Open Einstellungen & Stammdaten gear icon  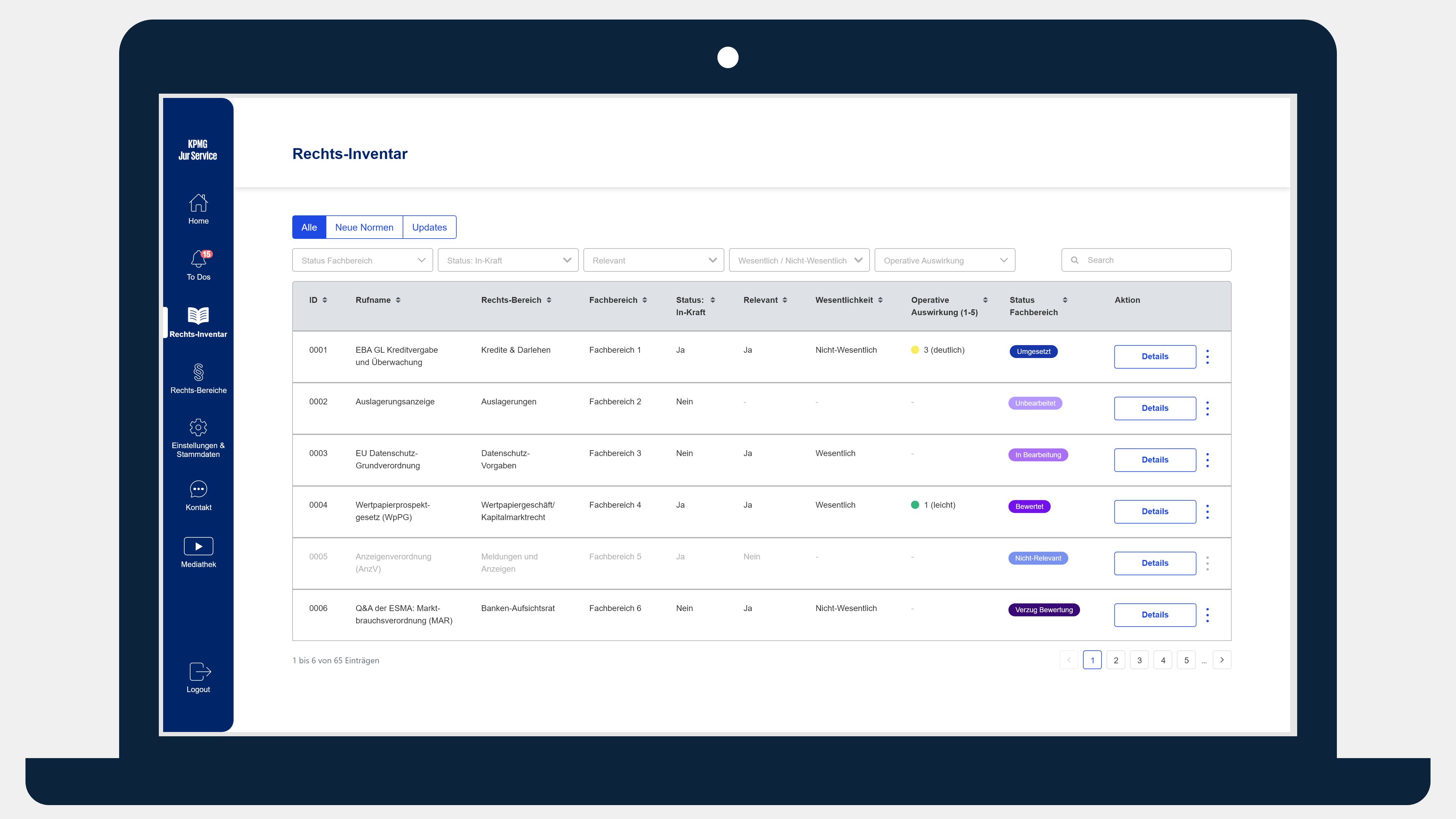click(199, 427)
